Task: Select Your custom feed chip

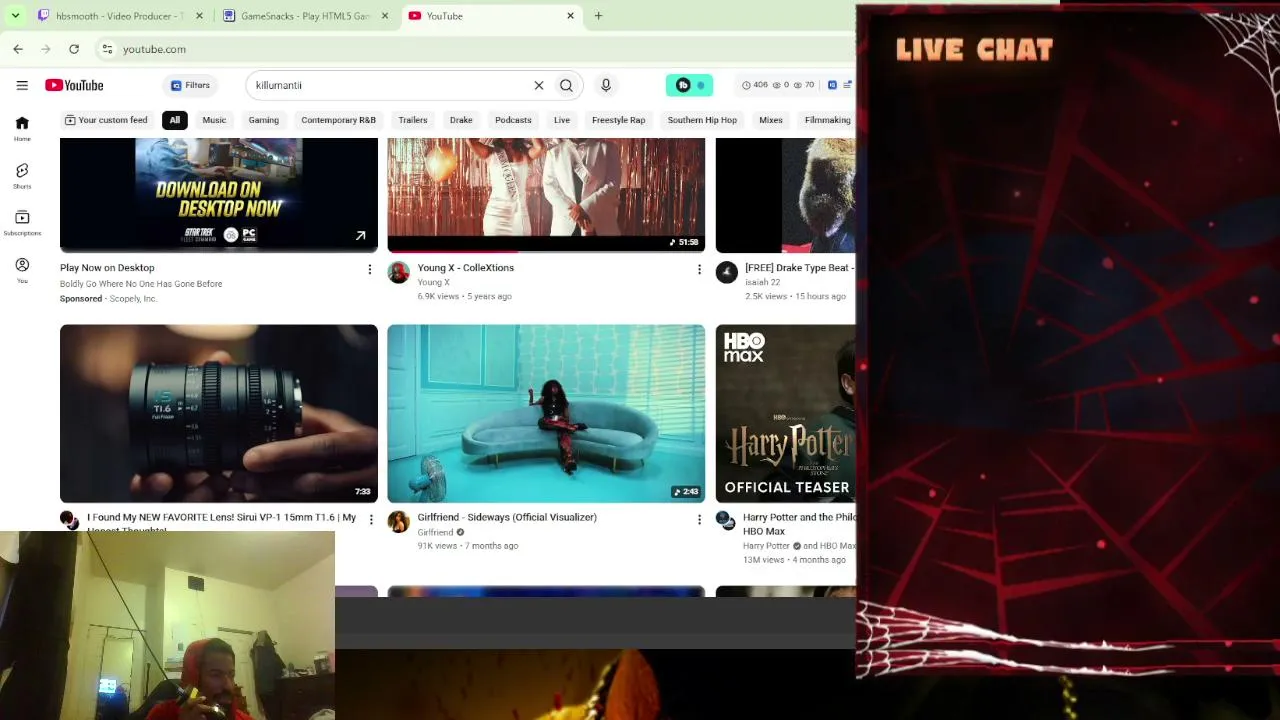Action: pyautogui.click(x=106, y=120)
